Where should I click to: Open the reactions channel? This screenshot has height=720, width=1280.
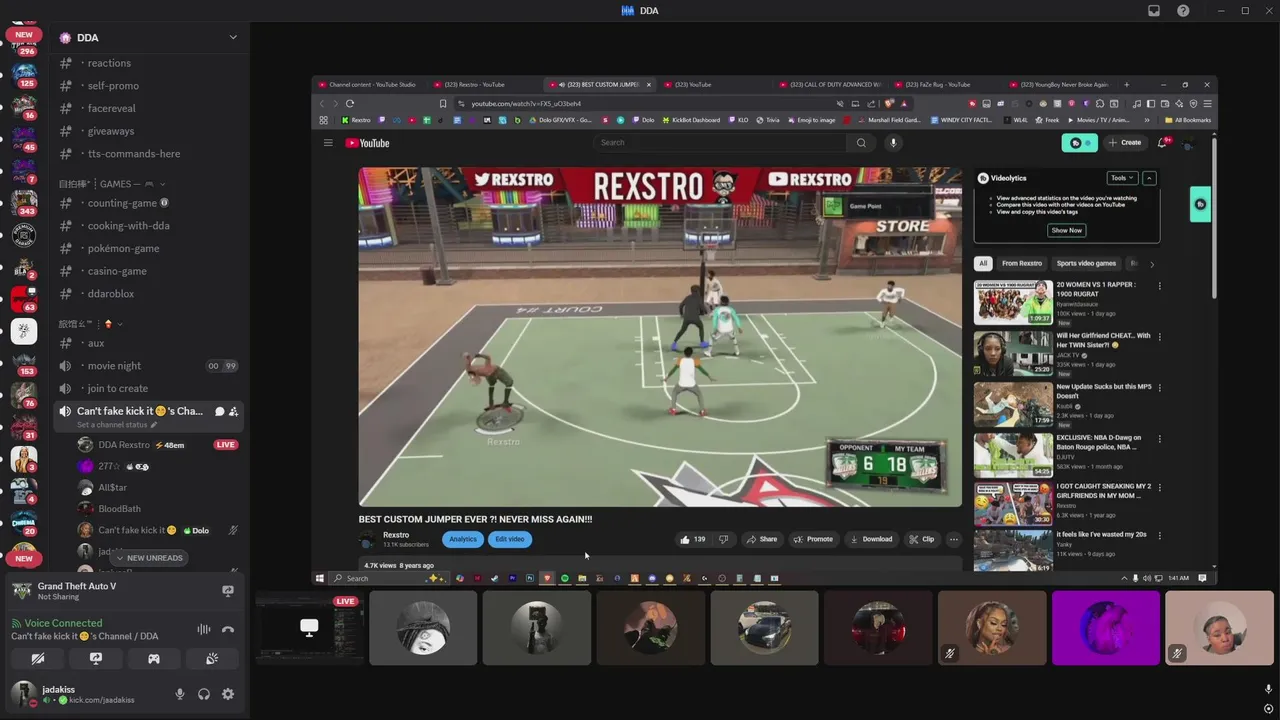pos(148,63)
